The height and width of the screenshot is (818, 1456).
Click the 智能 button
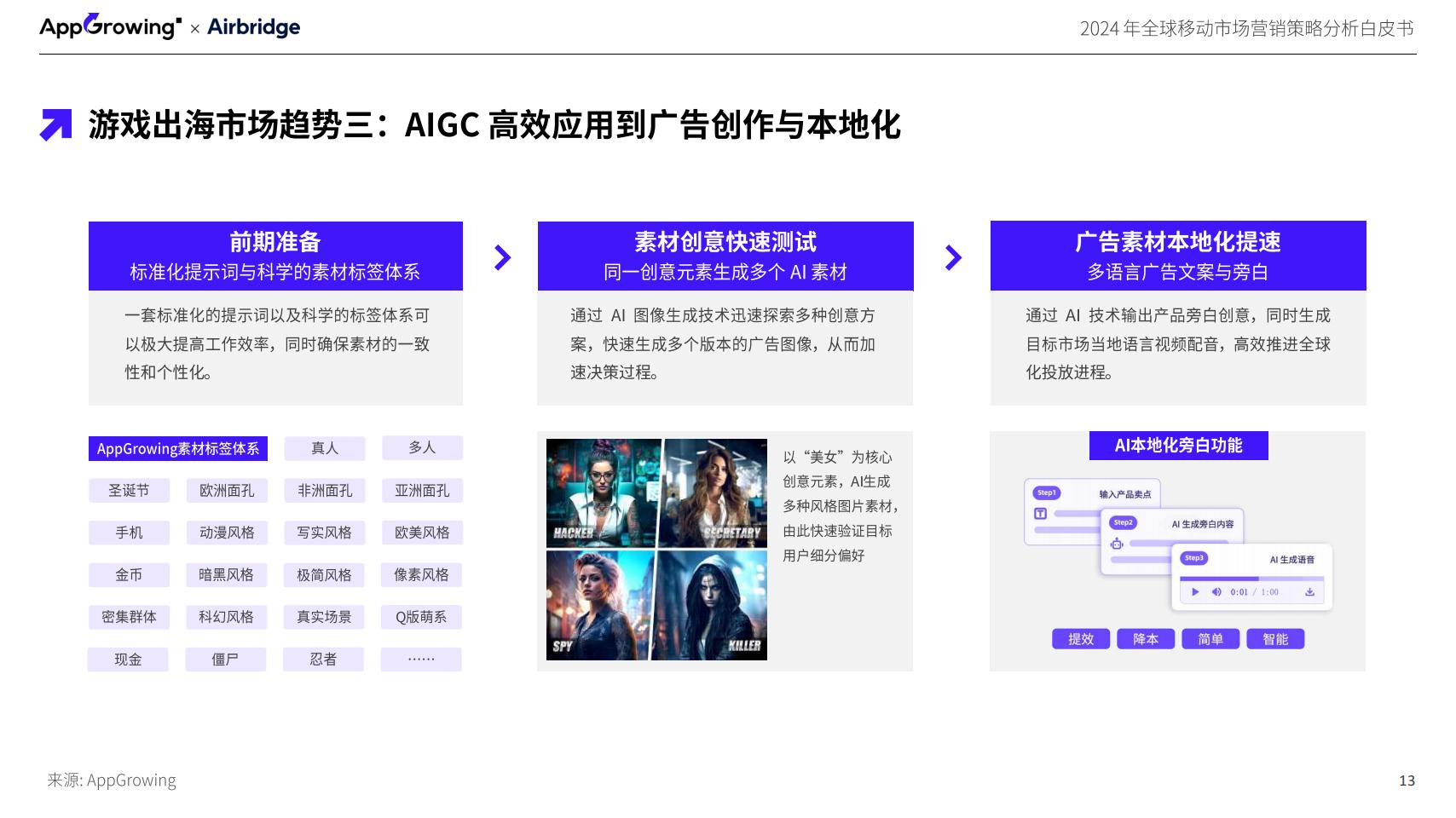1275,639
